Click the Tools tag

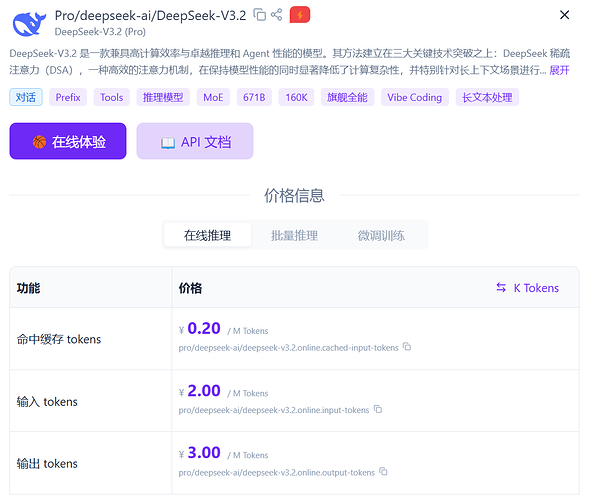pos(111,97)
